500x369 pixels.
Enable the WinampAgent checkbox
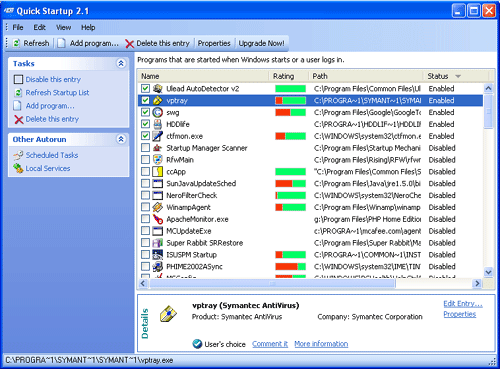tap(145, 207)
